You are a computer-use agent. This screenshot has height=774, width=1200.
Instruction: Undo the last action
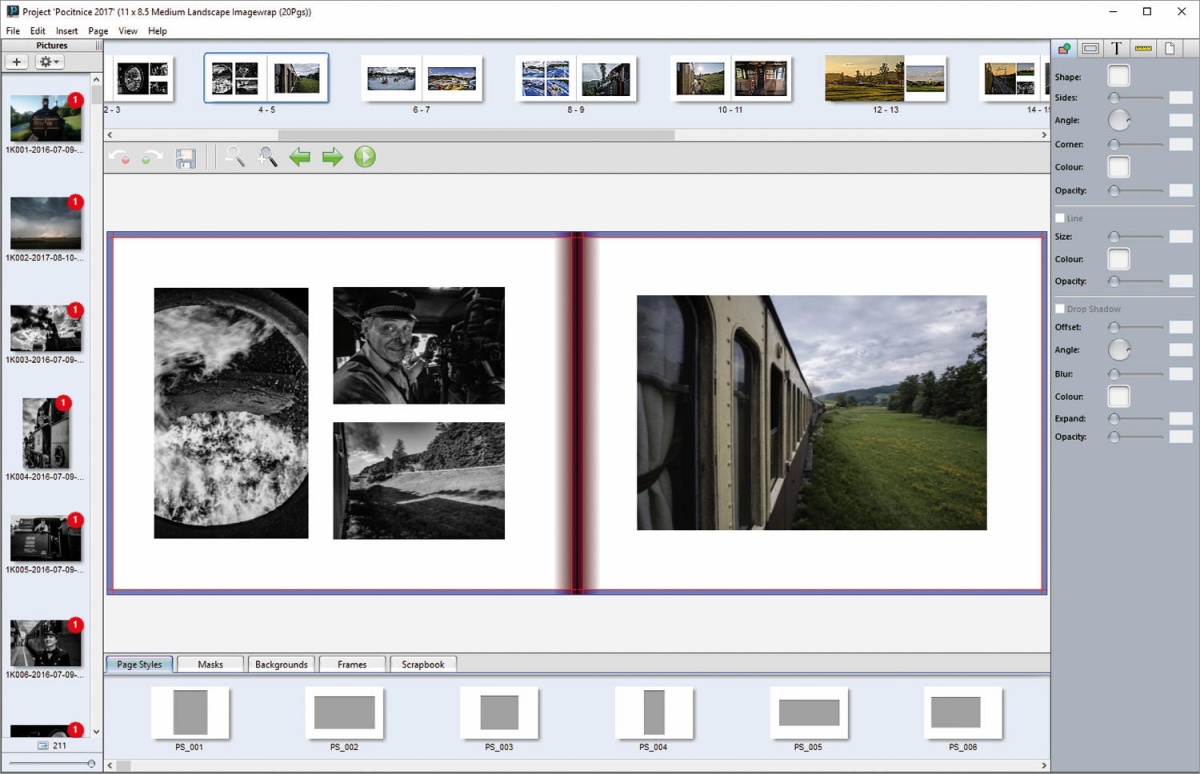(120, 157)
